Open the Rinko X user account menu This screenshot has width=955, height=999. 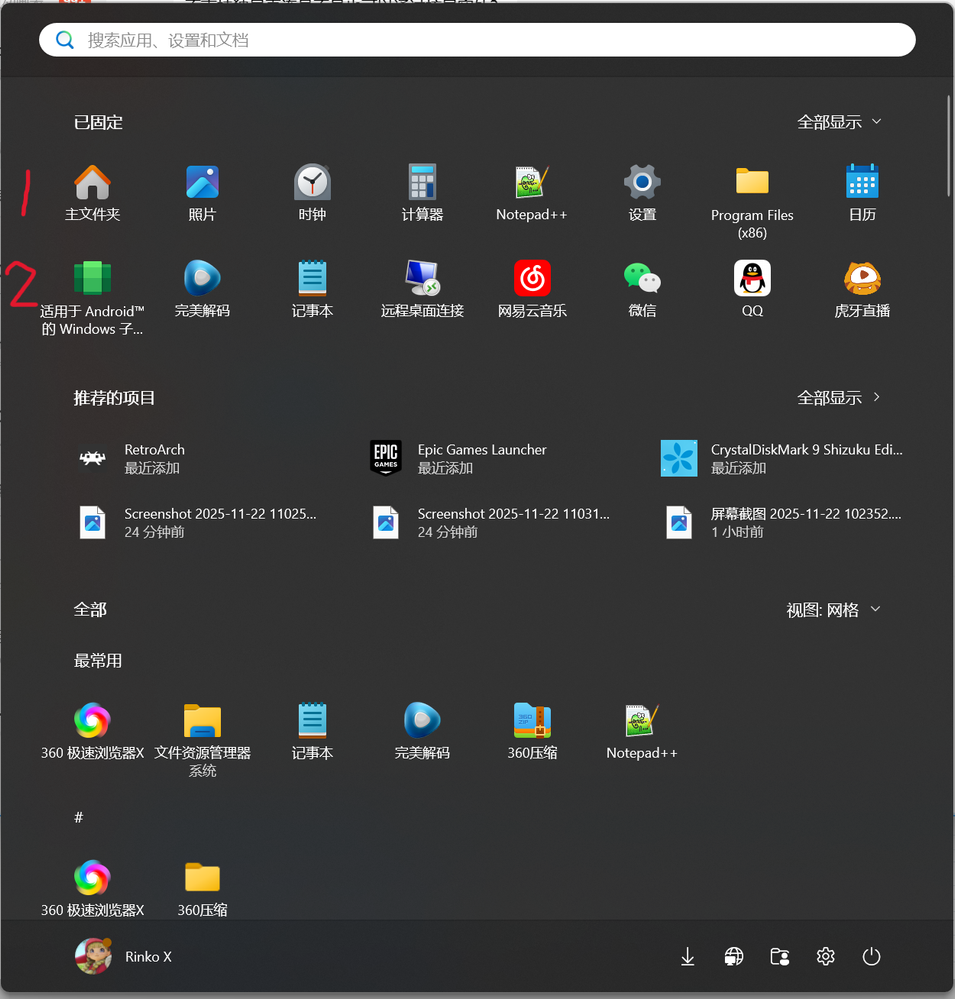tap(124, 956)
